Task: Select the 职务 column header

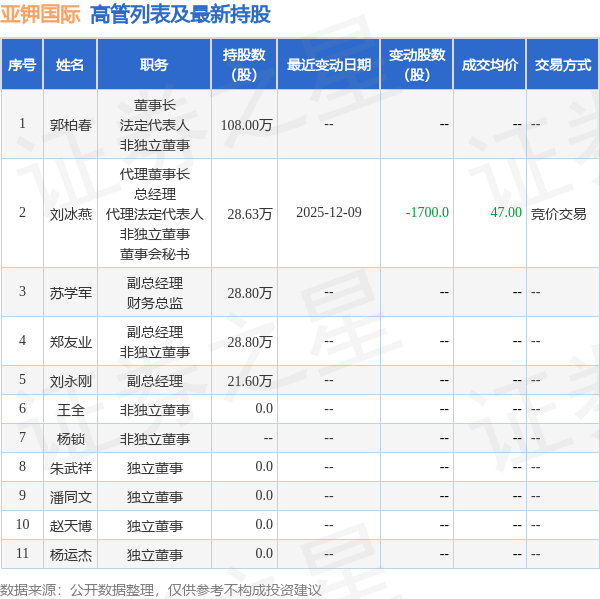Action: point(154,65)
